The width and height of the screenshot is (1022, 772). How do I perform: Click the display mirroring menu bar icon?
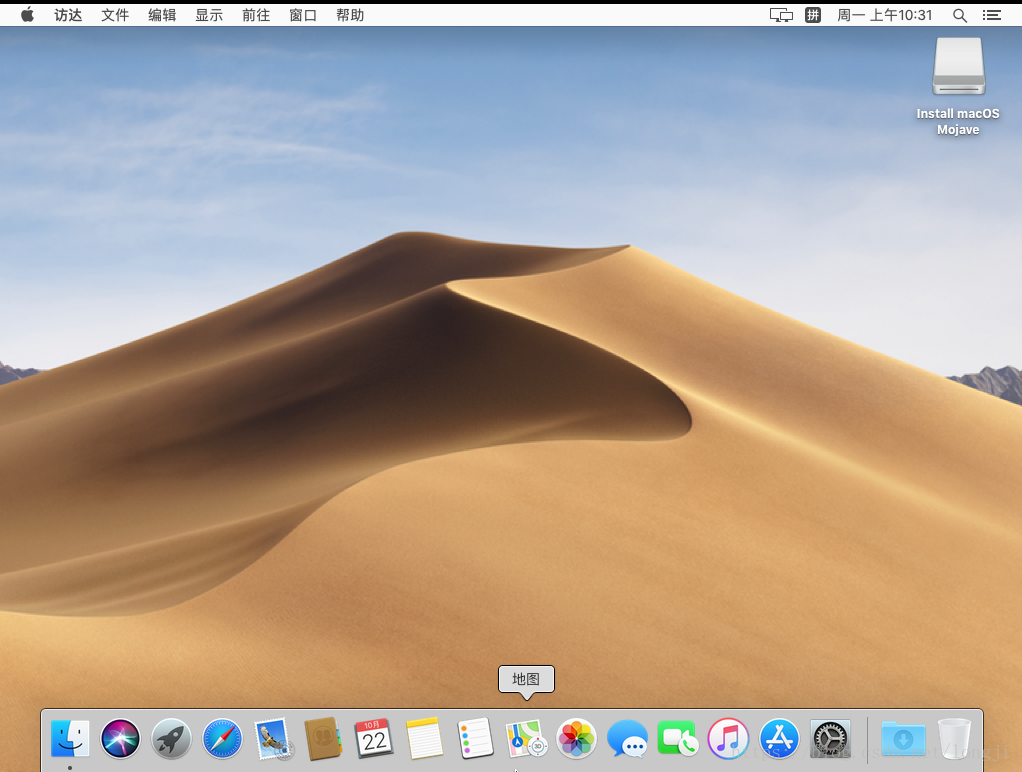click(781, 15)
